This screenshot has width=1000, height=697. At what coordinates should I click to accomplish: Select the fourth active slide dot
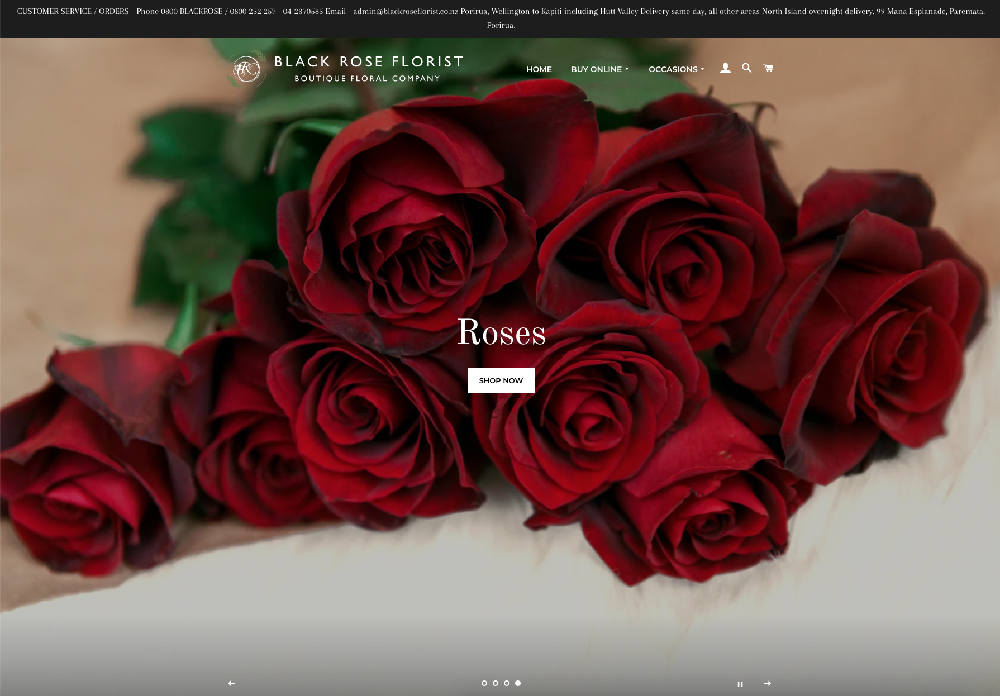coord(517,683)
